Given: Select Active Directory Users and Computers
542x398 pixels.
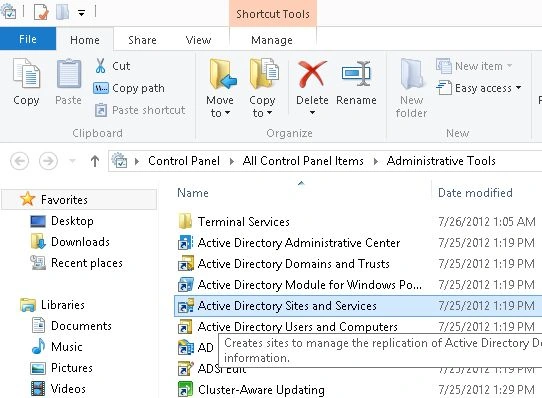Looking at the screenshot, I should tap(298, 327).
